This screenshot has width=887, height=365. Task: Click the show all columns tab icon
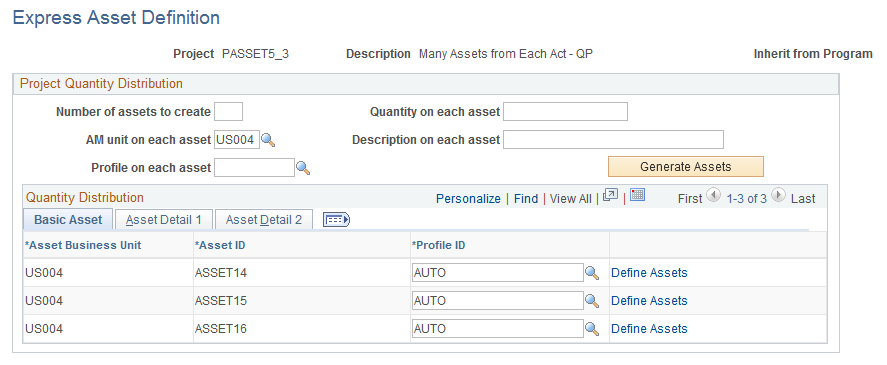click(336, 220)
